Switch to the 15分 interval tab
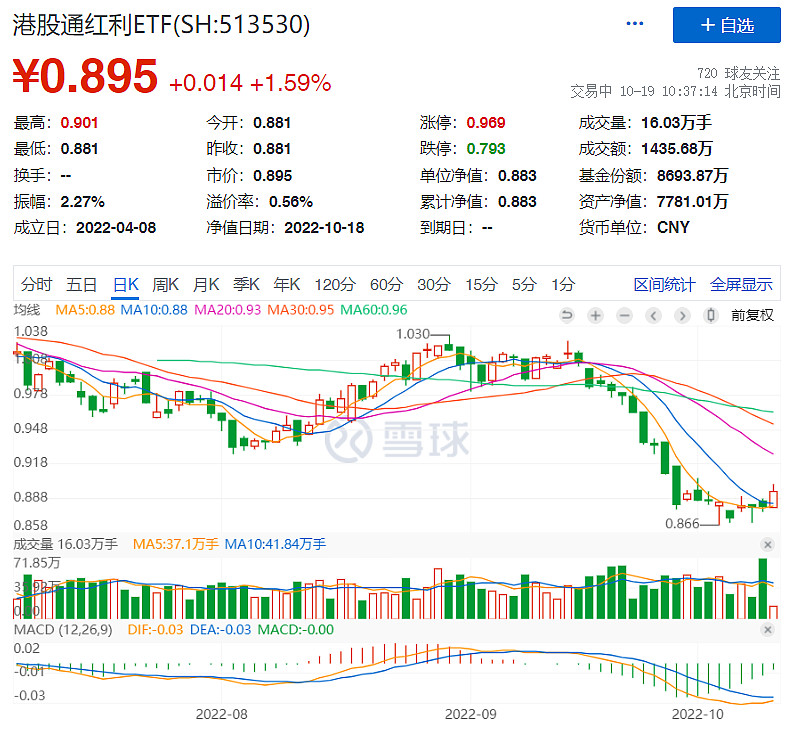Viewport: 790px width, 732px height. (481, 285)
